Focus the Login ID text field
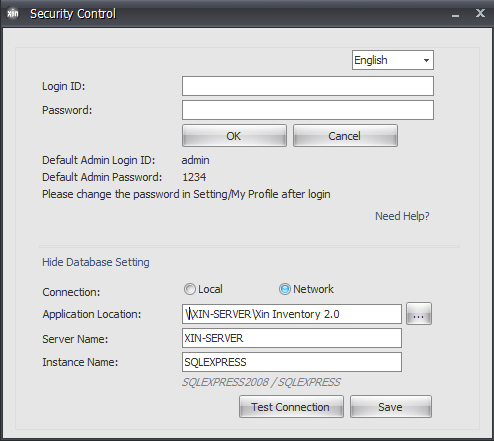This screenshot has width=494, height=441. tap(308, 86)
